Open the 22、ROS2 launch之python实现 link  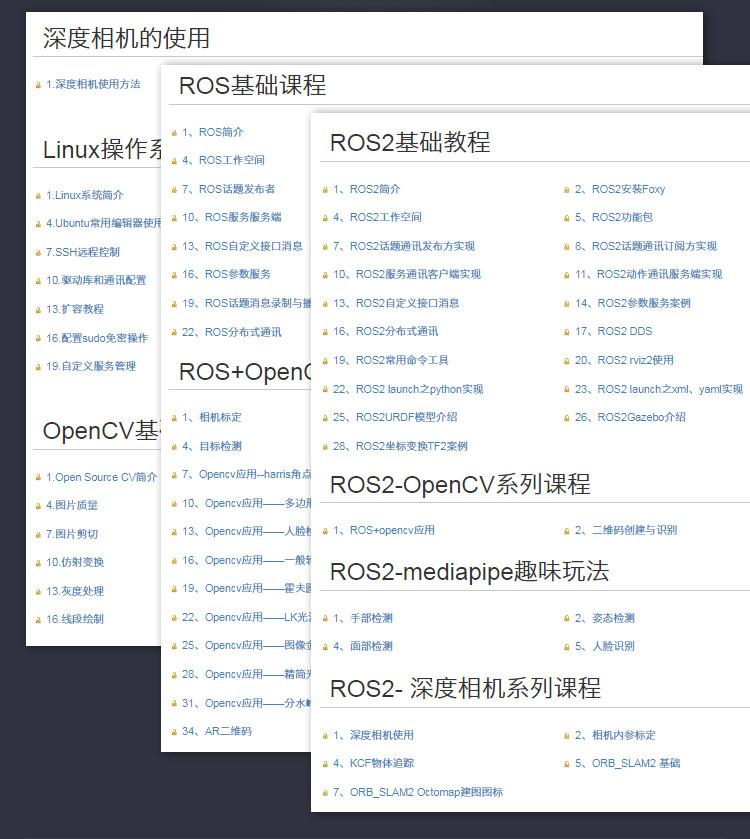(x=408, y=389)
